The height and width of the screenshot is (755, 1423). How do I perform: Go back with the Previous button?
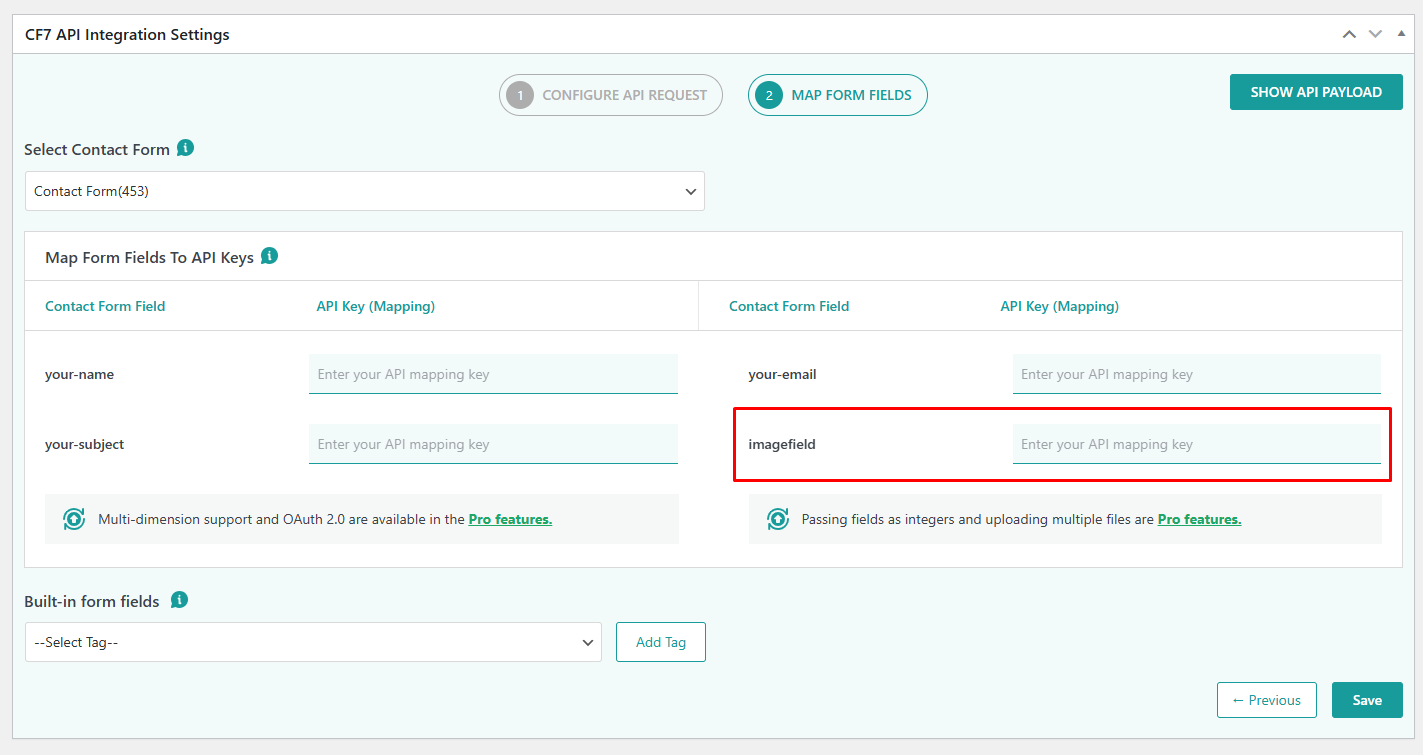click(1266, 700)
